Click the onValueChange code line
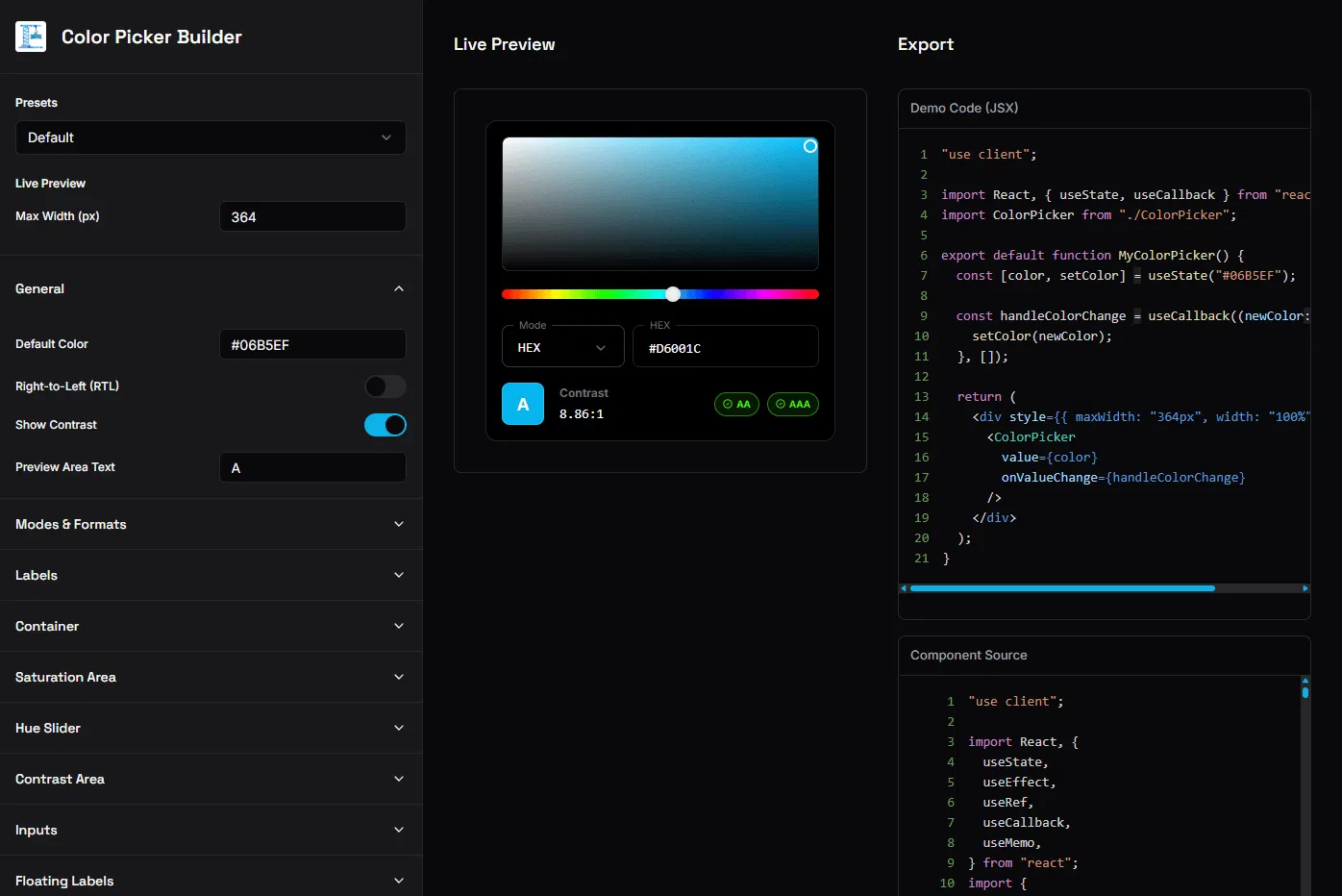Image resolution: width=1342 pixels, height=896 pixels. [x=1123, y=477]
